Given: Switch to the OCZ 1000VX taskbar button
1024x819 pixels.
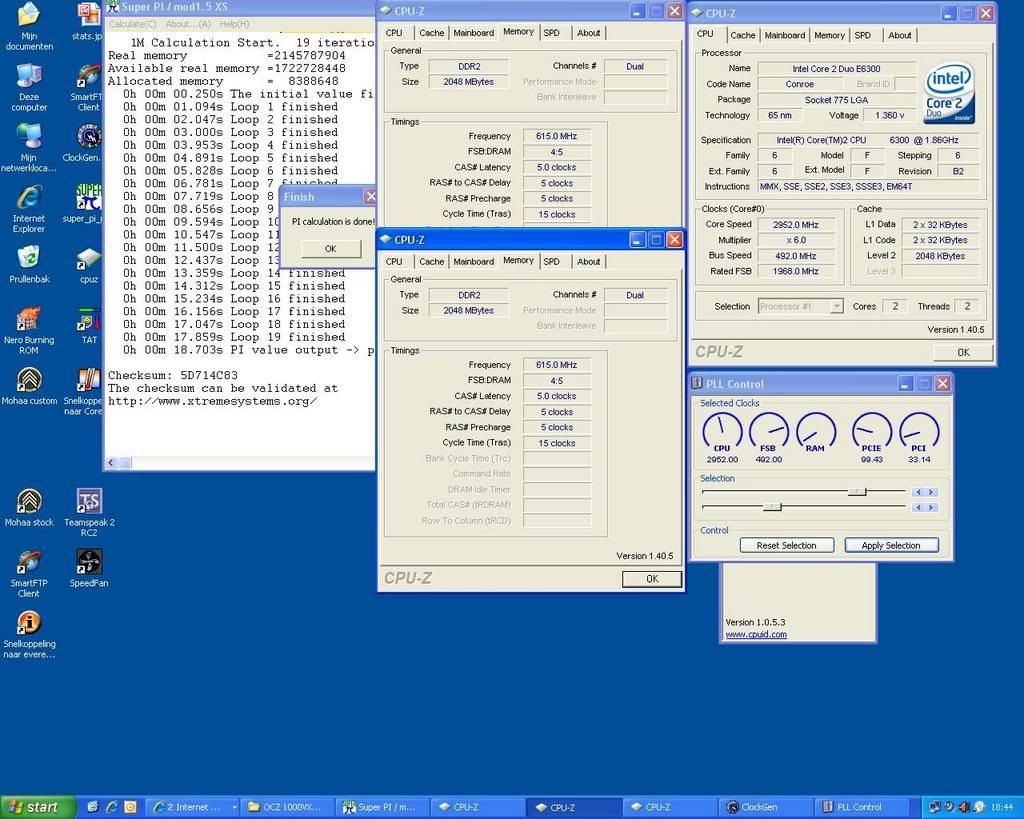Looking at the screenshot, I should (x=287, y=807).
